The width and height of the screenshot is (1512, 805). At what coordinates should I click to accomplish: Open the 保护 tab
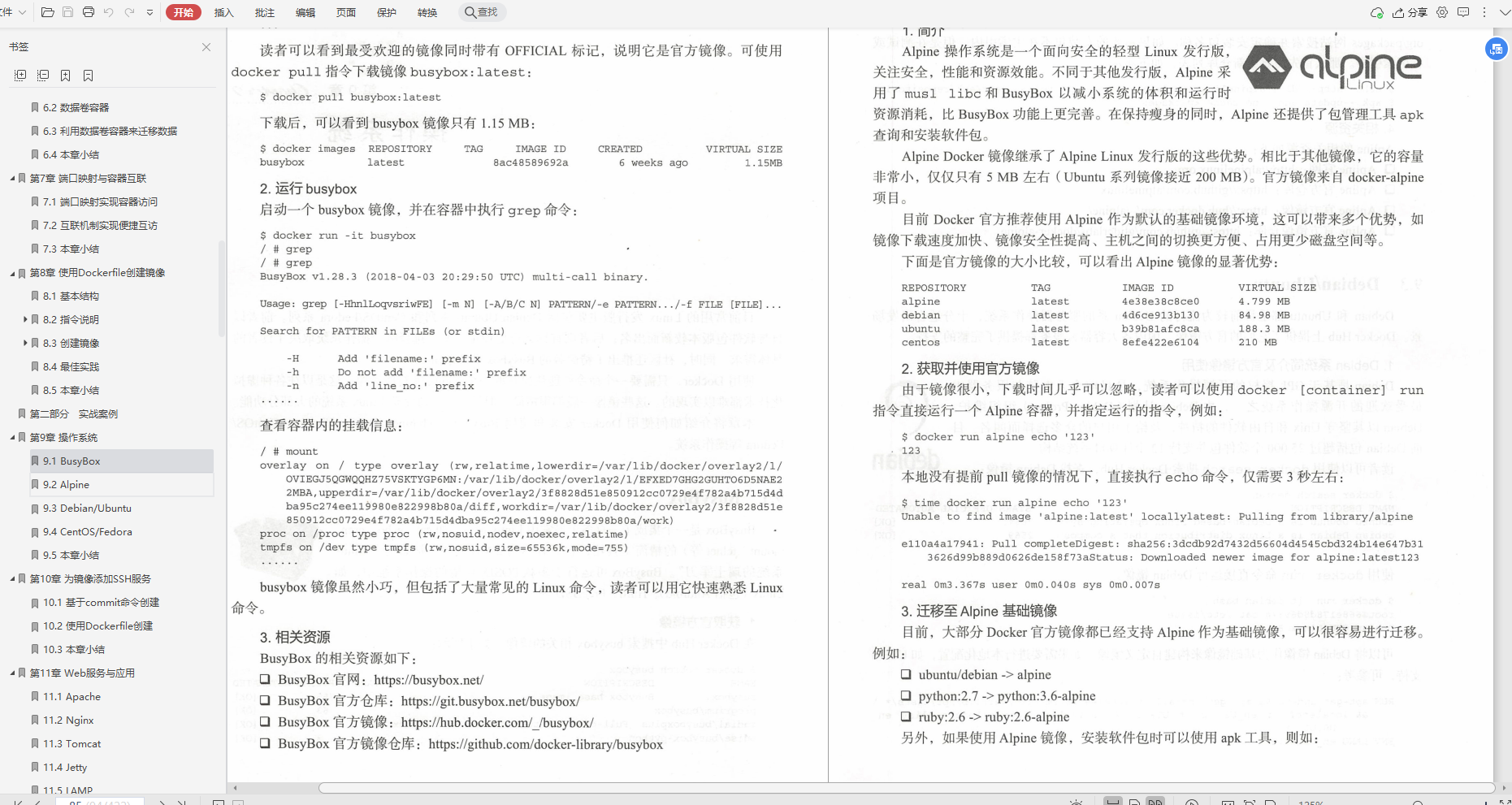pyautogui.click(x=386, y=12)
